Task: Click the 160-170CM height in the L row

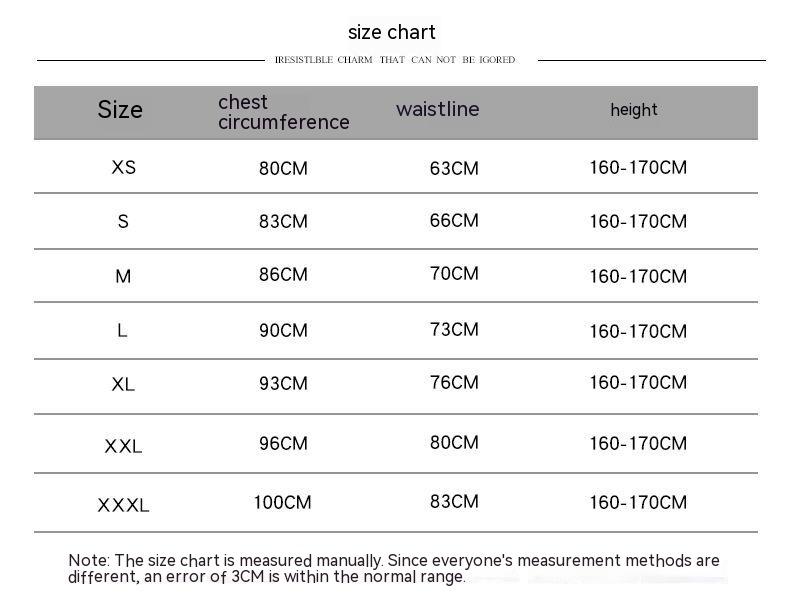Action: pyautogui.click(x=638, y=331)
